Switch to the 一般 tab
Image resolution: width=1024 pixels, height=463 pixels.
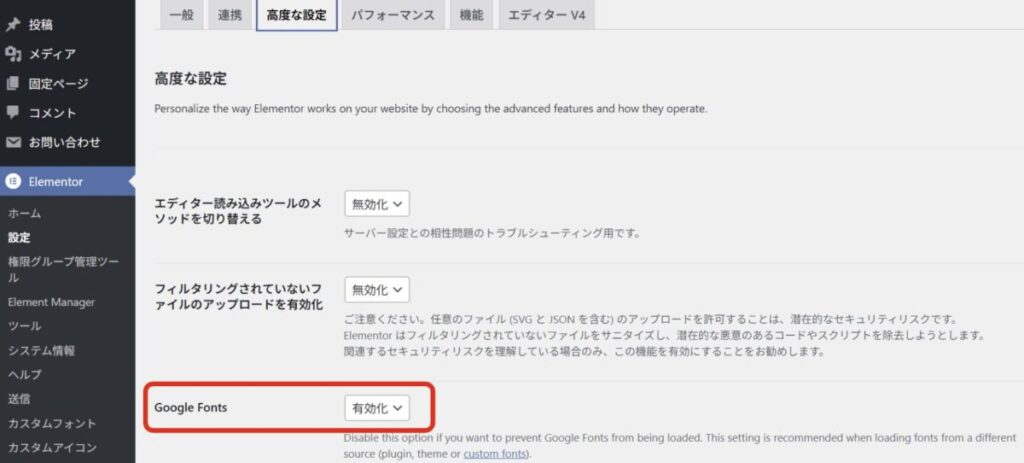coord(182,16)
